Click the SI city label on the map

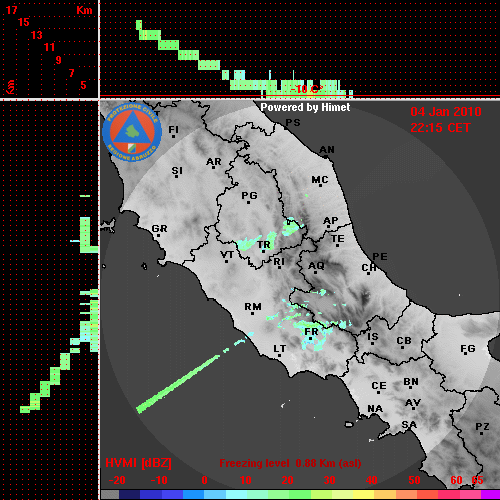click(177, 171)
